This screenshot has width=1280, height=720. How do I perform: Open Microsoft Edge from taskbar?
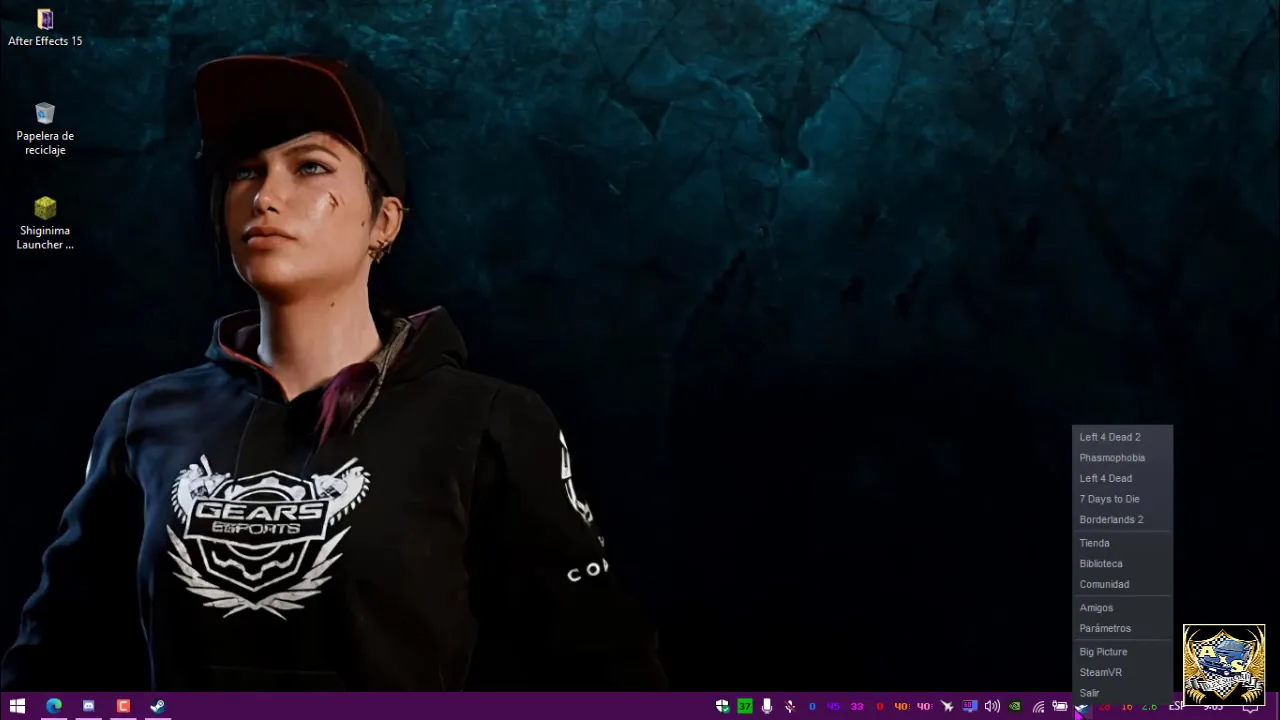[54, 706]
